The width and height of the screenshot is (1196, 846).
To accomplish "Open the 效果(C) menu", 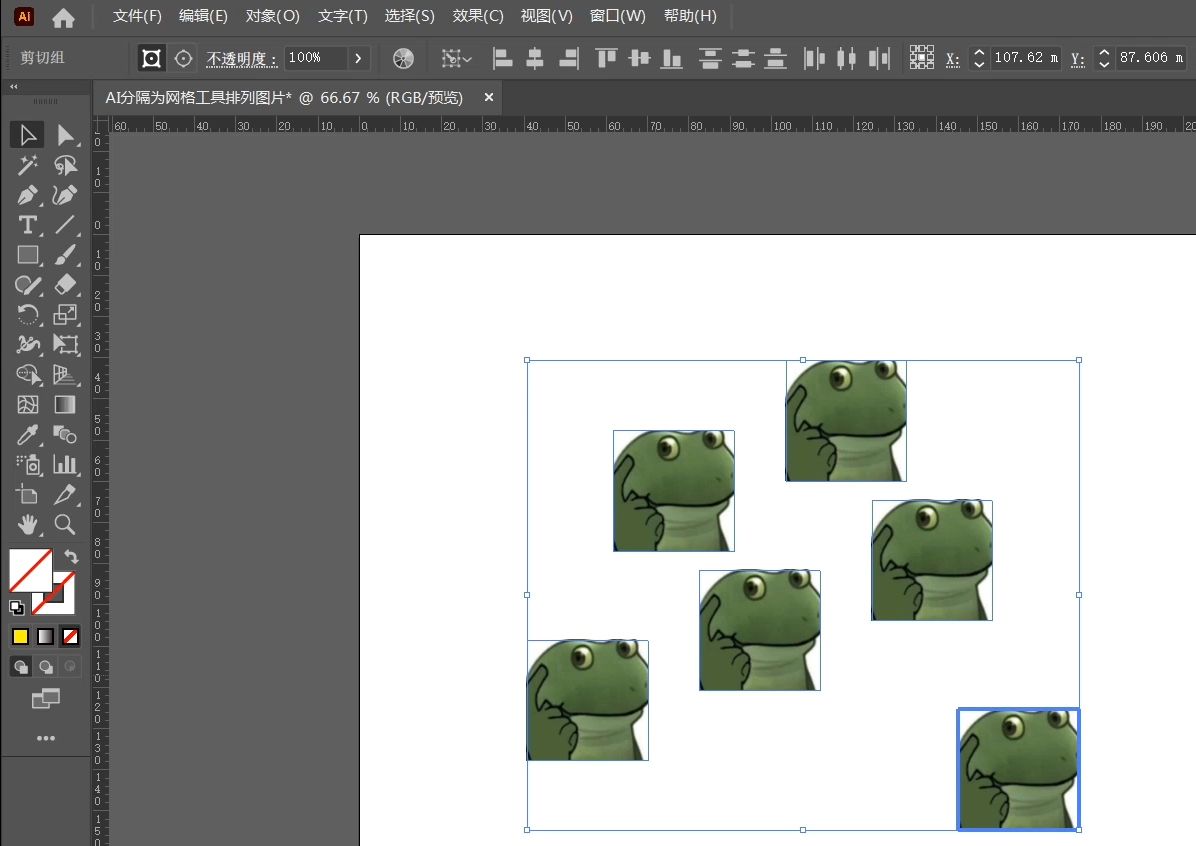I will 478,16.
